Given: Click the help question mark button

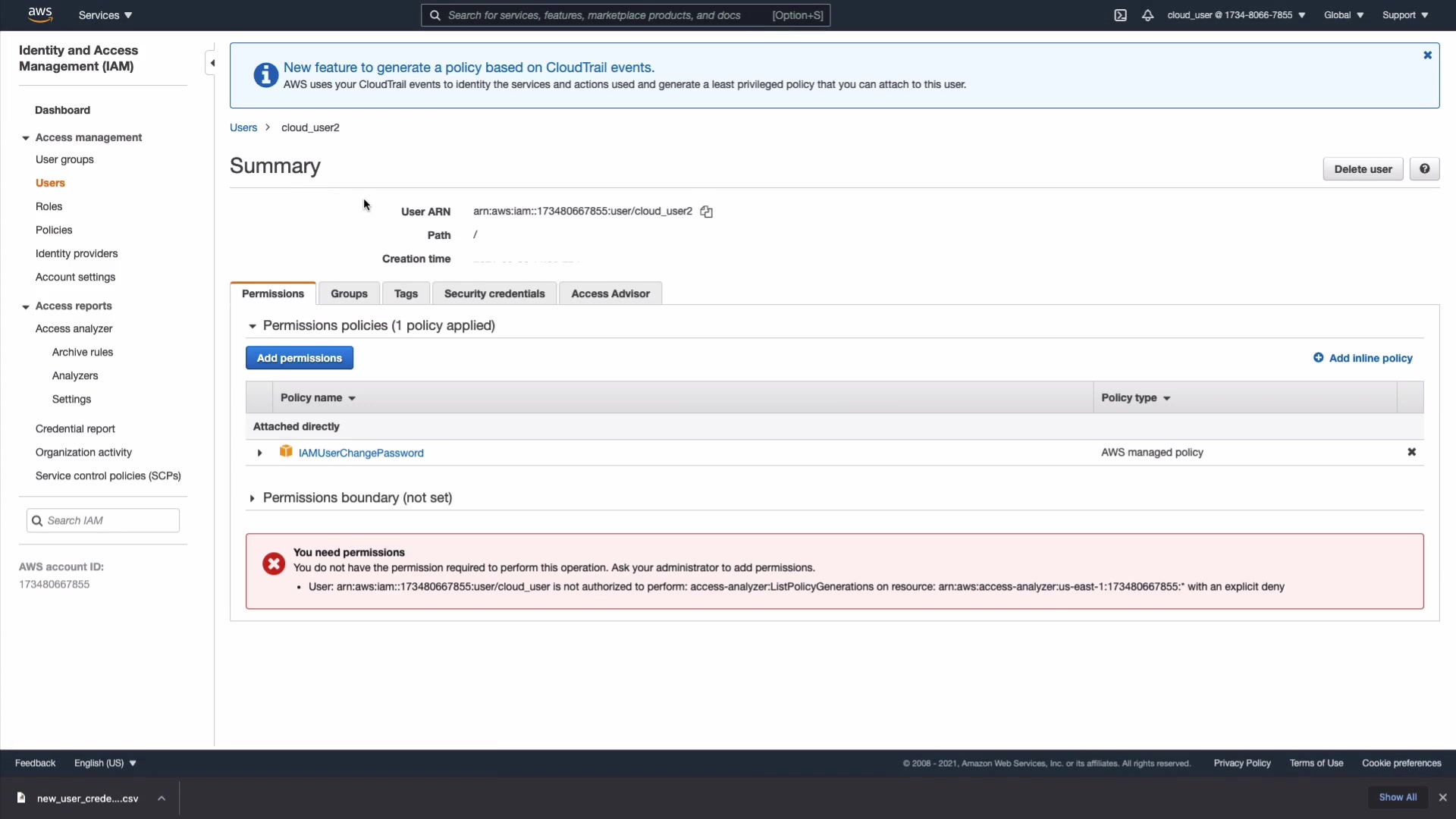Looking at the screenshot, I should 1424,169.
